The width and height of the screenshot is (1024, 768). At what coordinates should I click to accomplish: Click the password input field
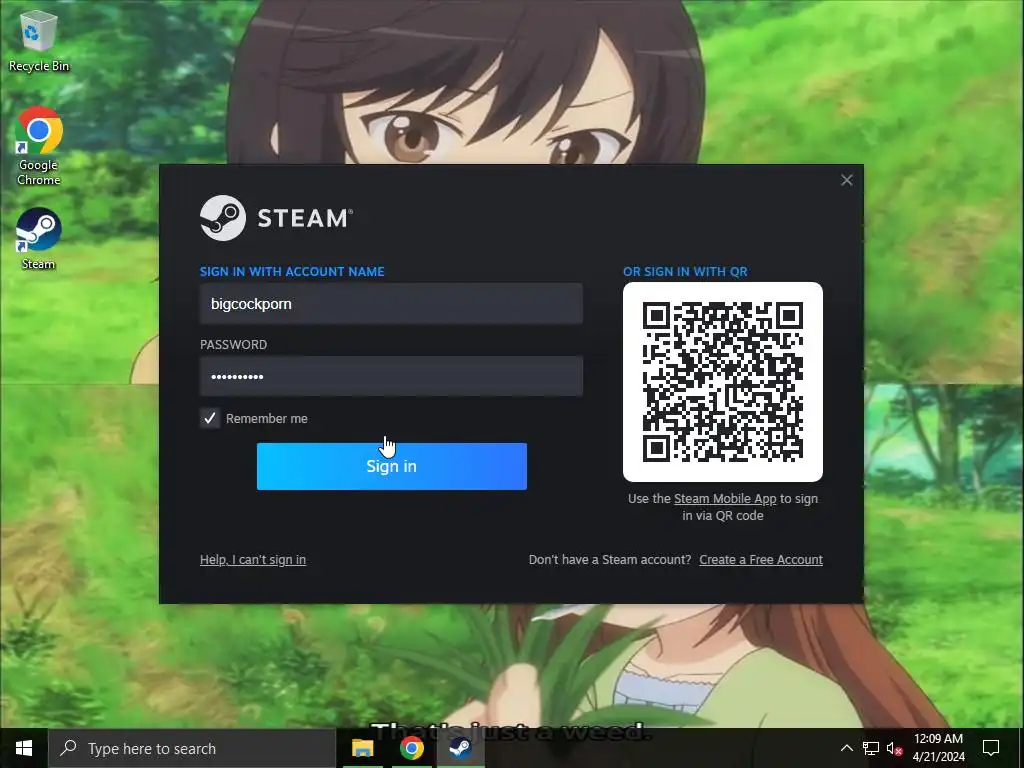[x=391, y=376]
